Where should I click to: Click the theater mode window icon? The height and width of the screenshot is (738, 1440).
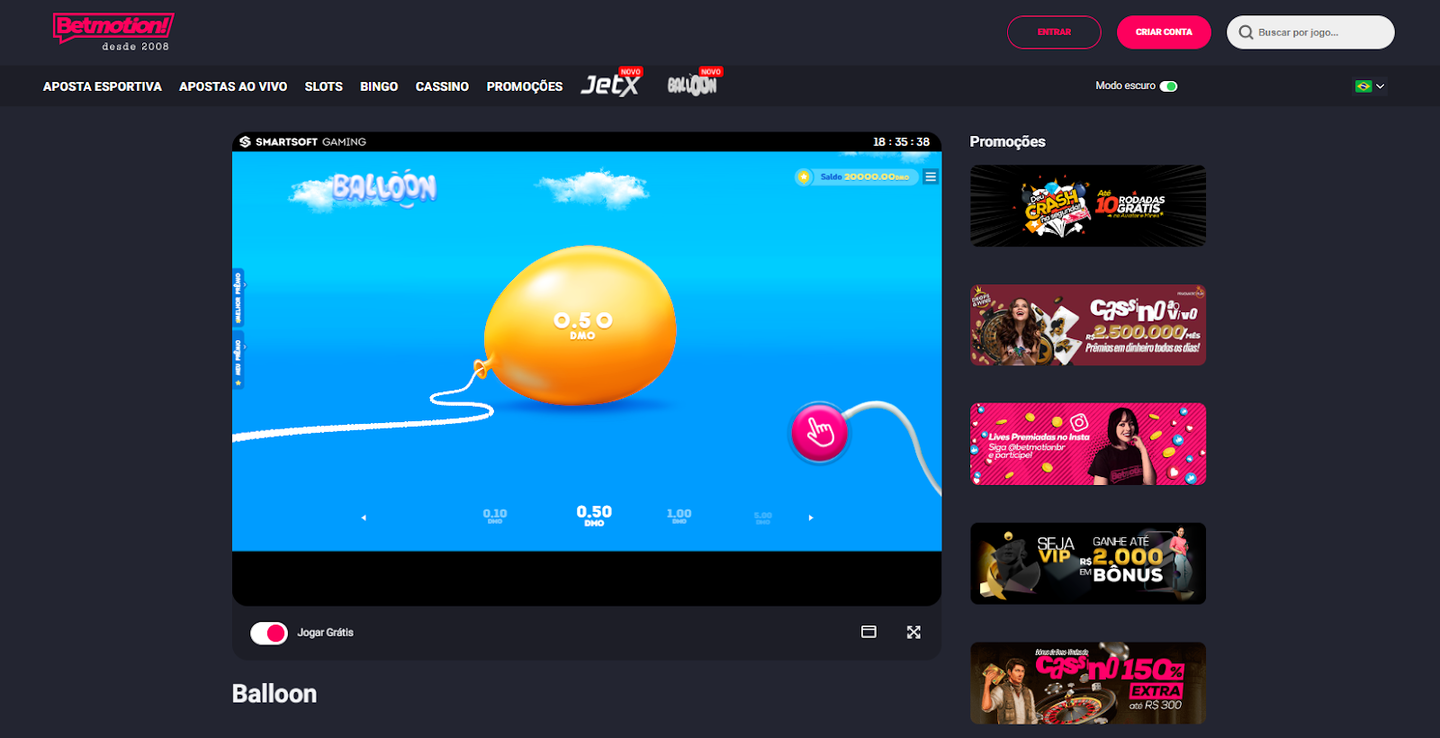tap(869, 632)
